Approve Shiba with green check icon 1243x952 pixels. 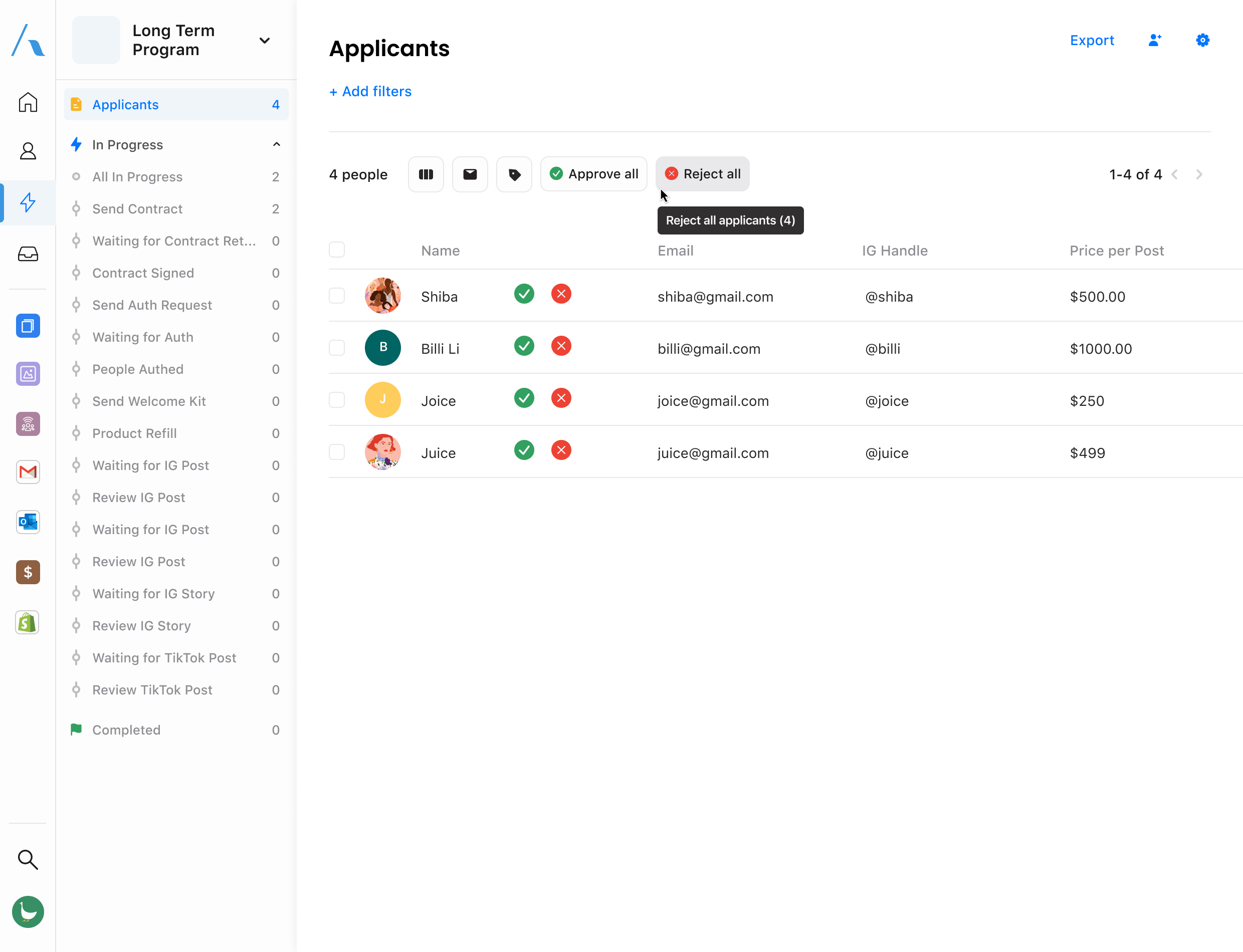pyautogui.click(x=524, y=294)
